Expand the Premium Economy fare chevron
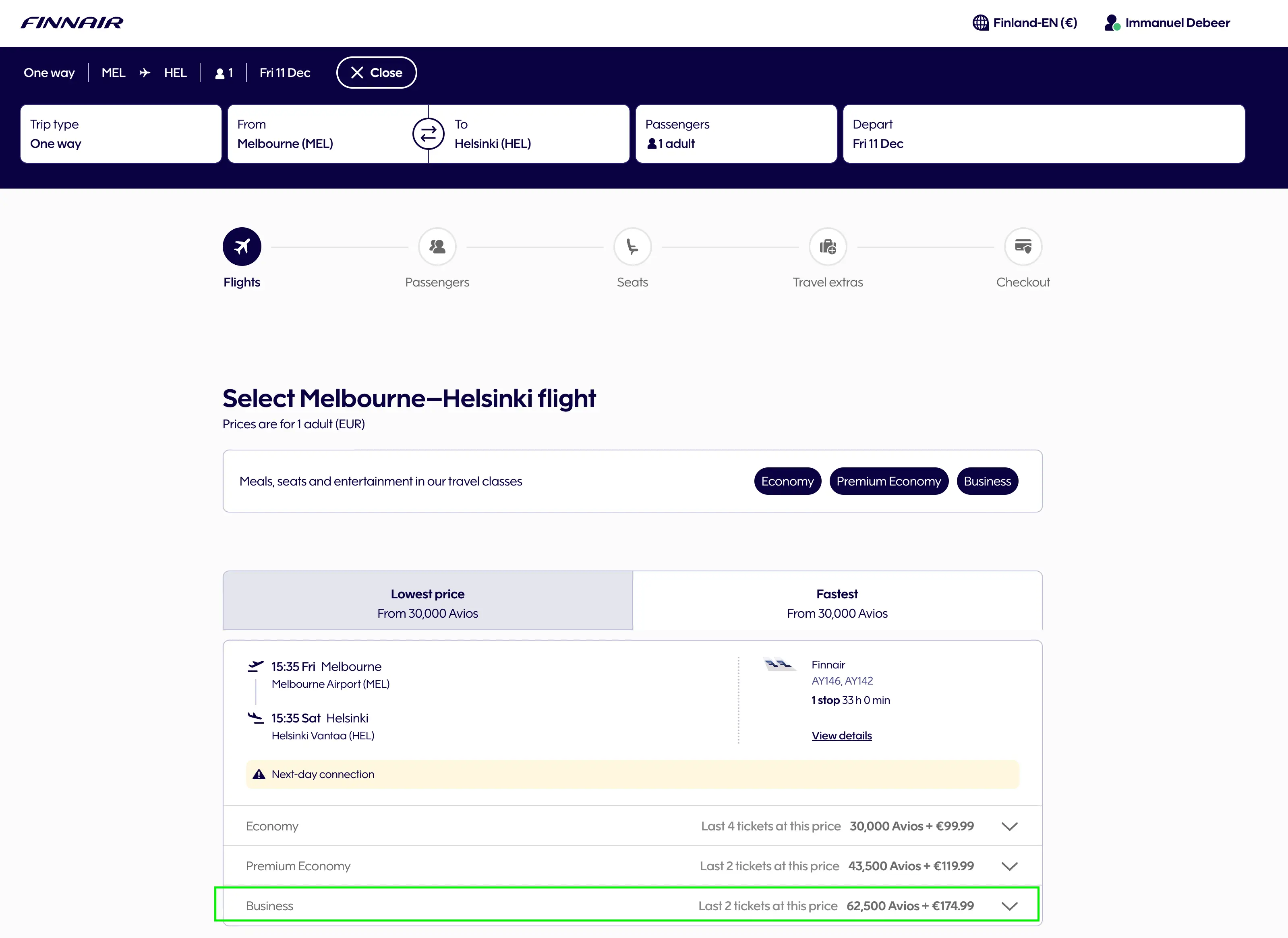This screenshot has width=1288, height=938. click(x=1009, y=866)
